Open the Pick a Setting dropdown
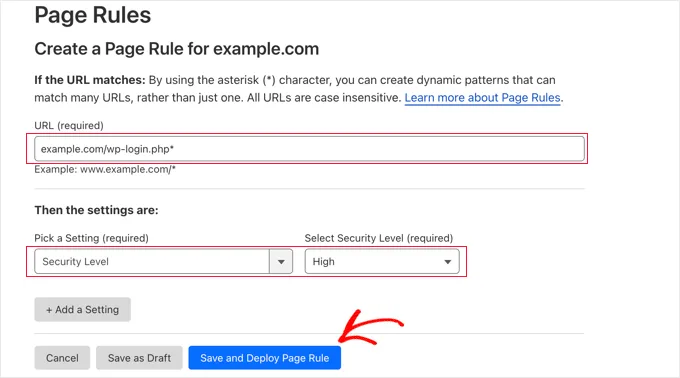The image size is (680, 378). pyautogui.click(x=163, y=261)
